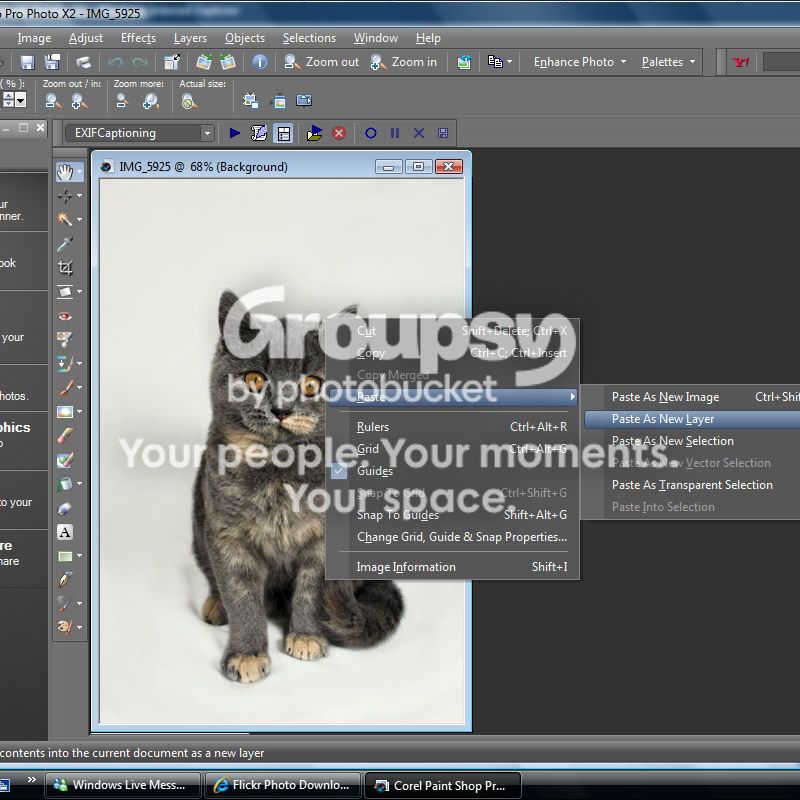The height and width of the screenshot is (800, 800).
Task: Select the Flood Fill bucket tool
Action: coord(65,484)
